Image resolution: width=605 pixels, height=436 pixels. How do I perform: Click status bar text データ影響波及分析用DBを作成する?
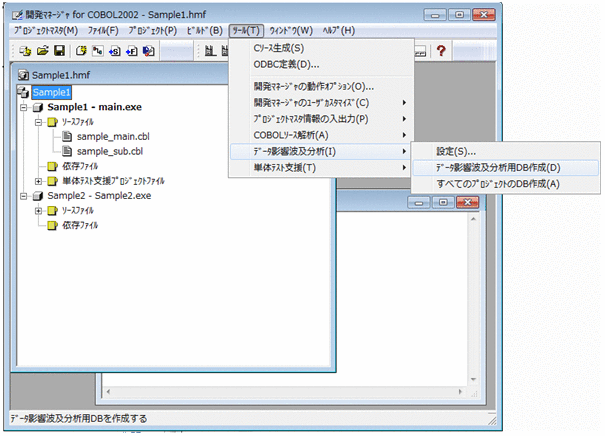pos(79,419)
